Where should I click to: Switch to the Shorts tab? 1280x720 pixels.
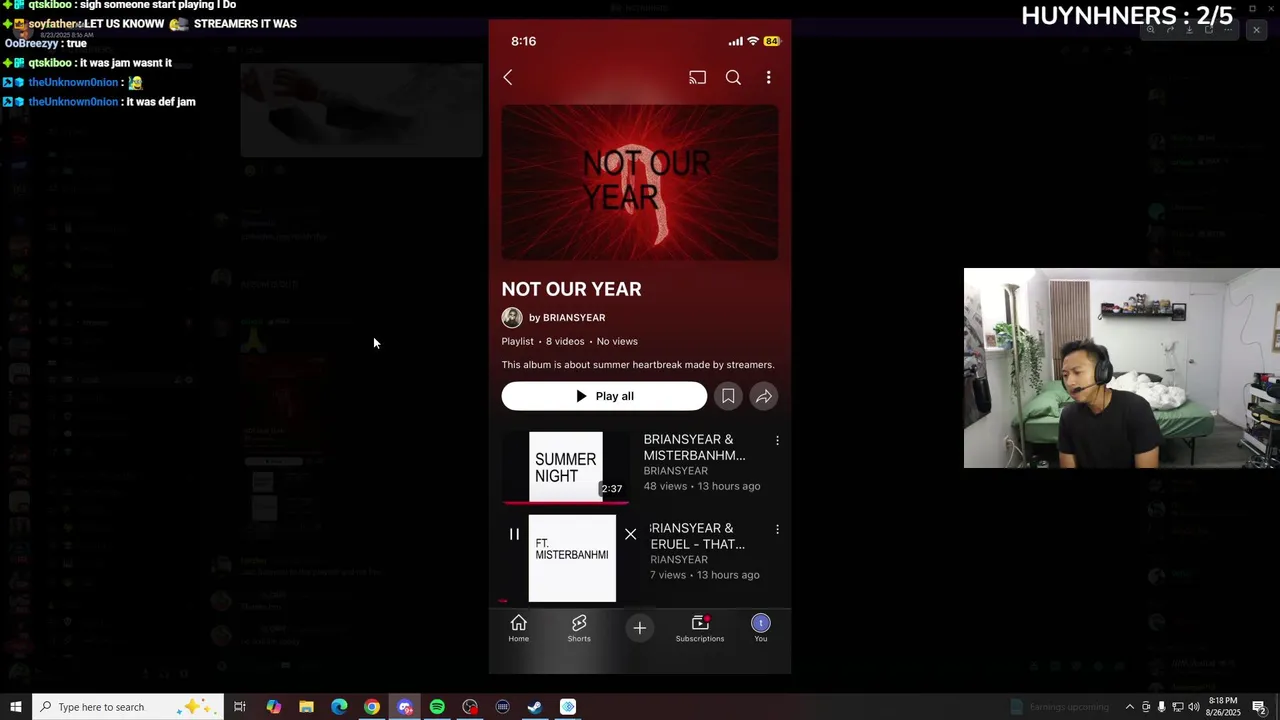pos(579,628)
